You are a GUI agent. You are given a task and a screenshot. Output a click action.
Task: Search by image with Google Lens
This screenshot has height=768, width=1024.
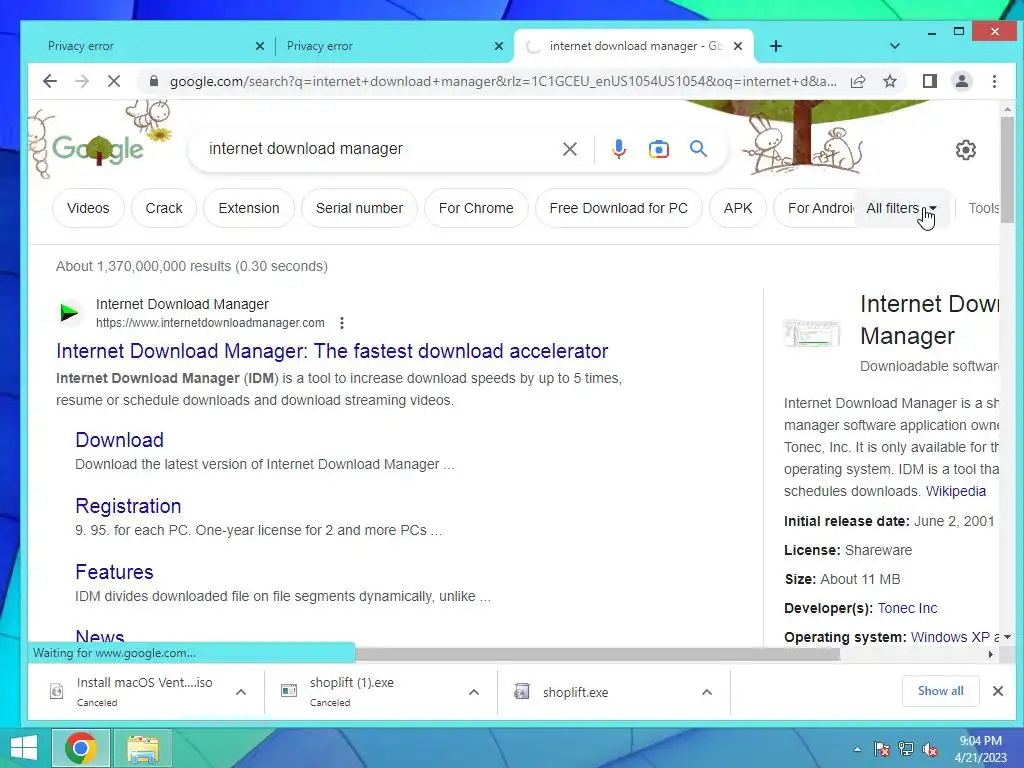[x=658, y=149]
